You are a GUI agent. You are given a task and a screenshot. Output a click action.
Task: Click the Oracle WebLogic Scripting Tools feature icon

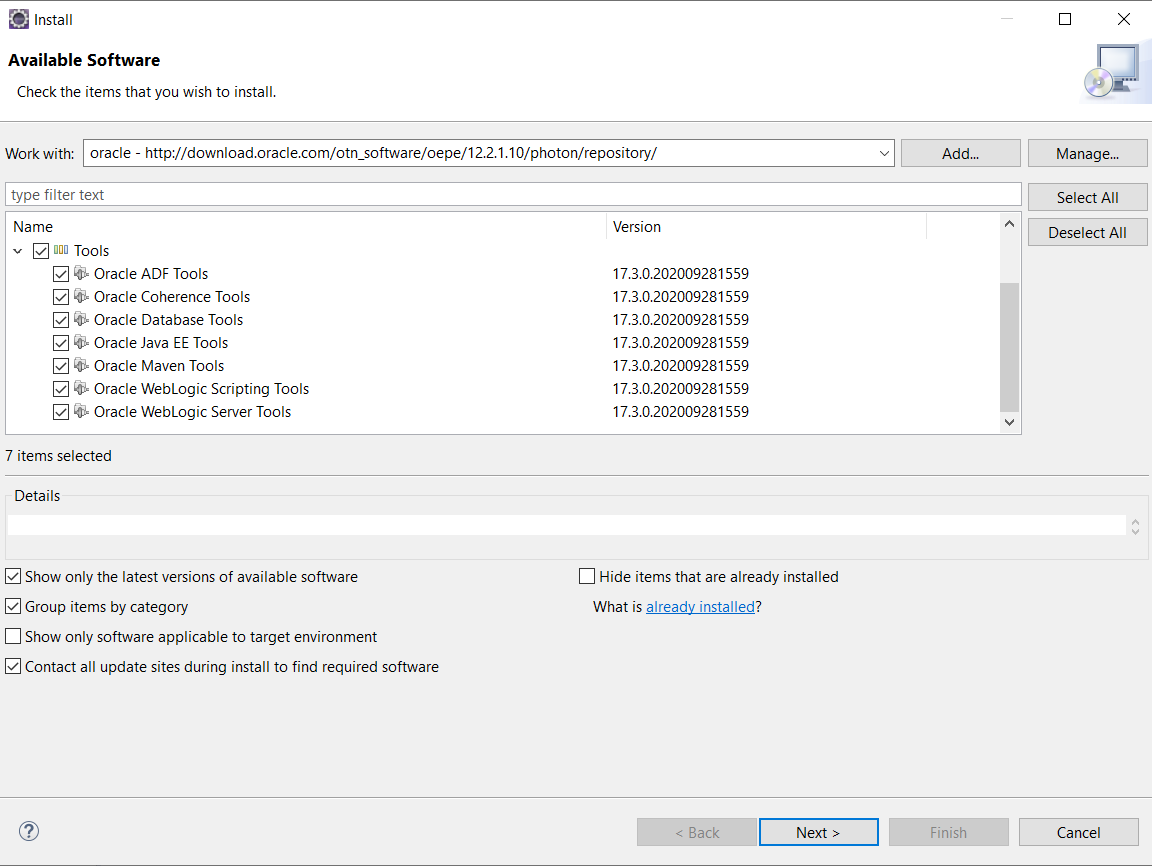pos(82,388)
